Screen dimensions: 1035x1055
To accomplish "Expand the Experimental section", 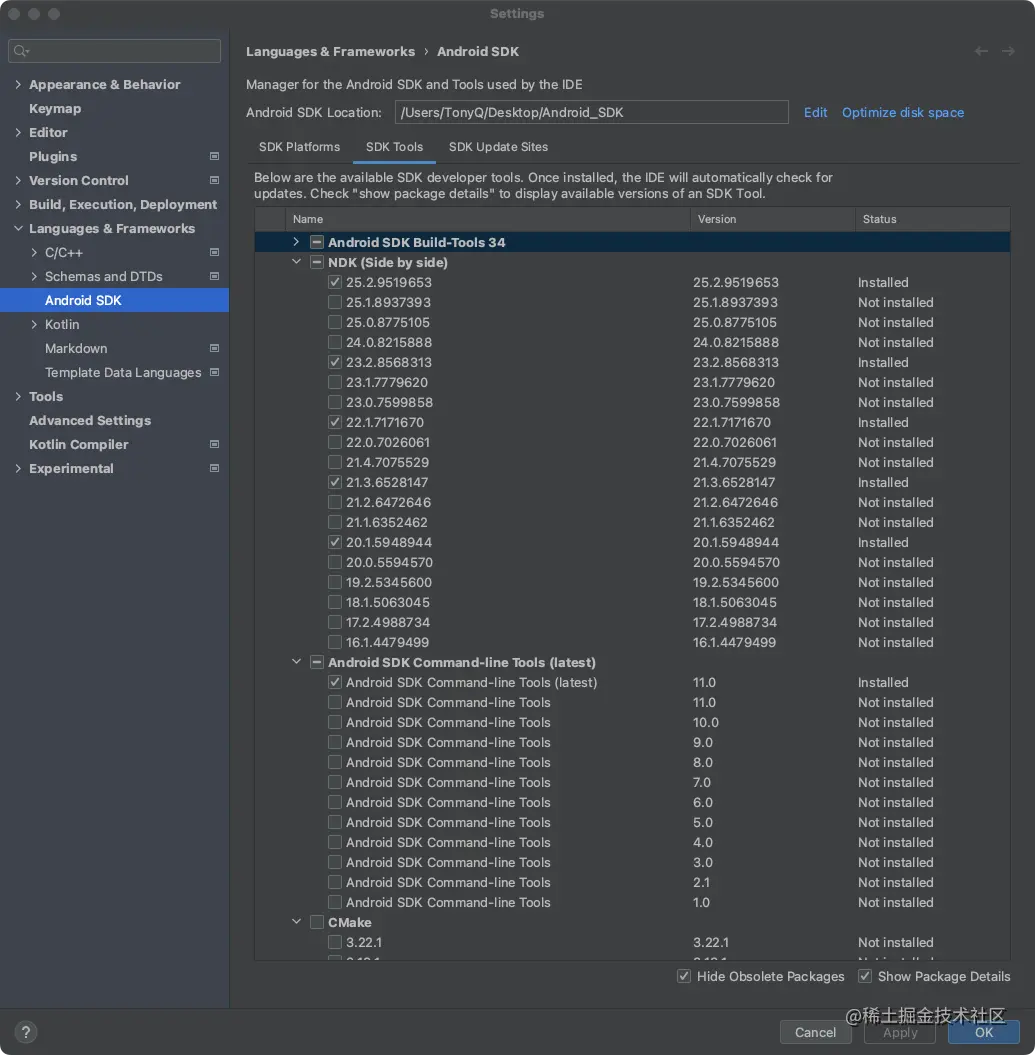I will (x=18, y=468).
